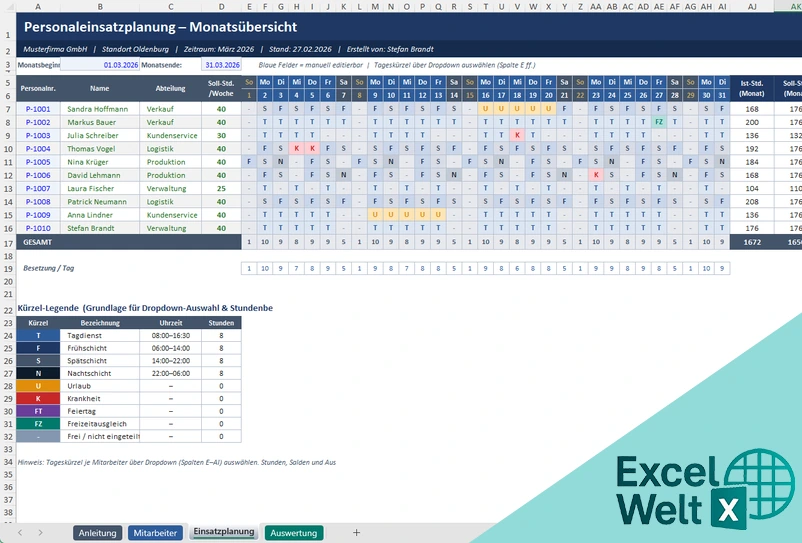Click the name Patrick Neumann
Image resolution: width=802 pixels, height=543 pixels.
97,202
